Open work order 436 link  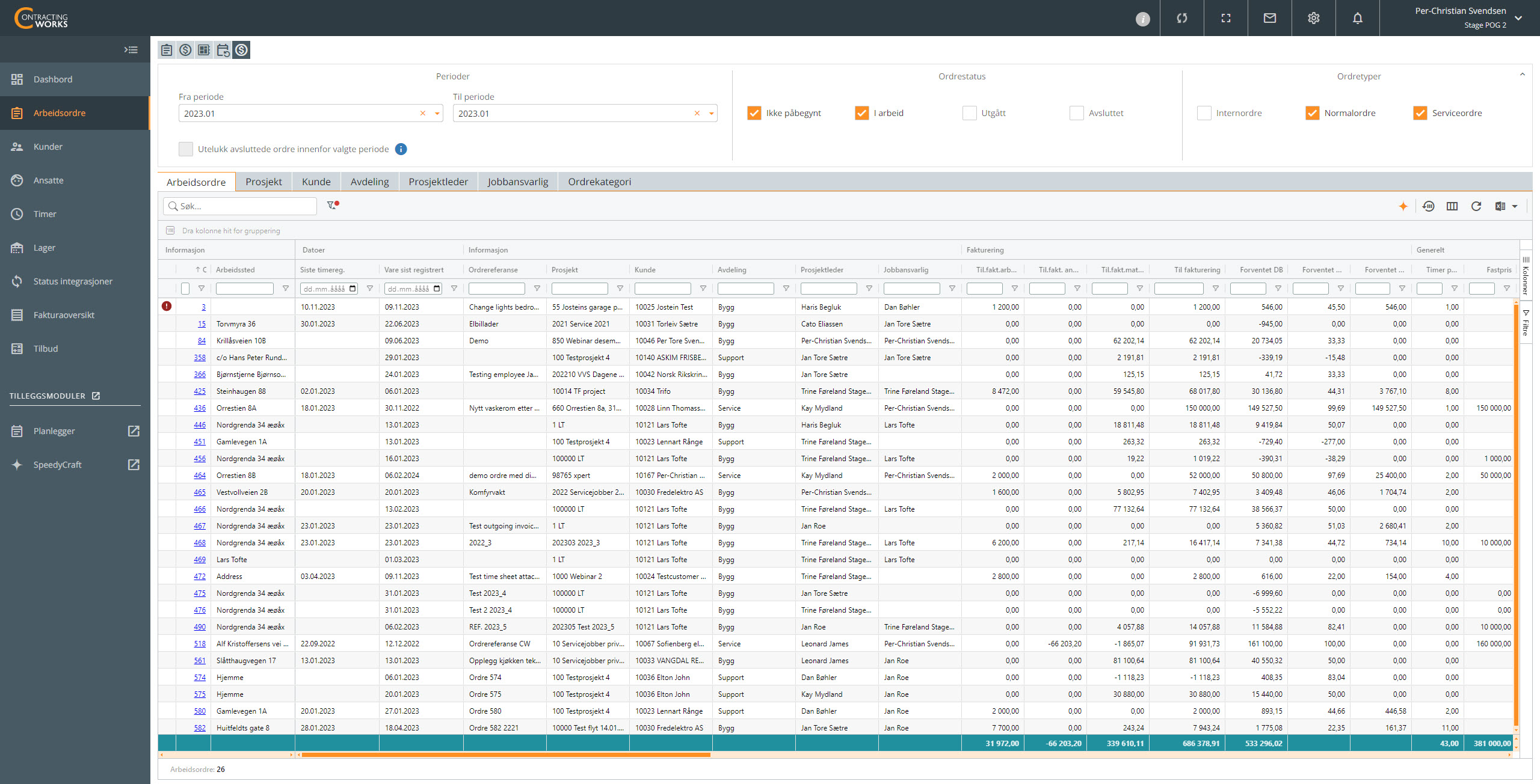pos(200,408)
